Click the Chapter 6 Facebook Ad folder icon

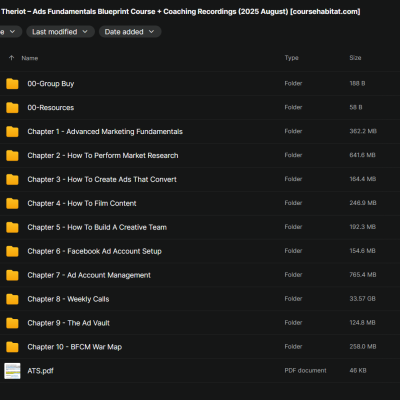[x=12, y=251]
